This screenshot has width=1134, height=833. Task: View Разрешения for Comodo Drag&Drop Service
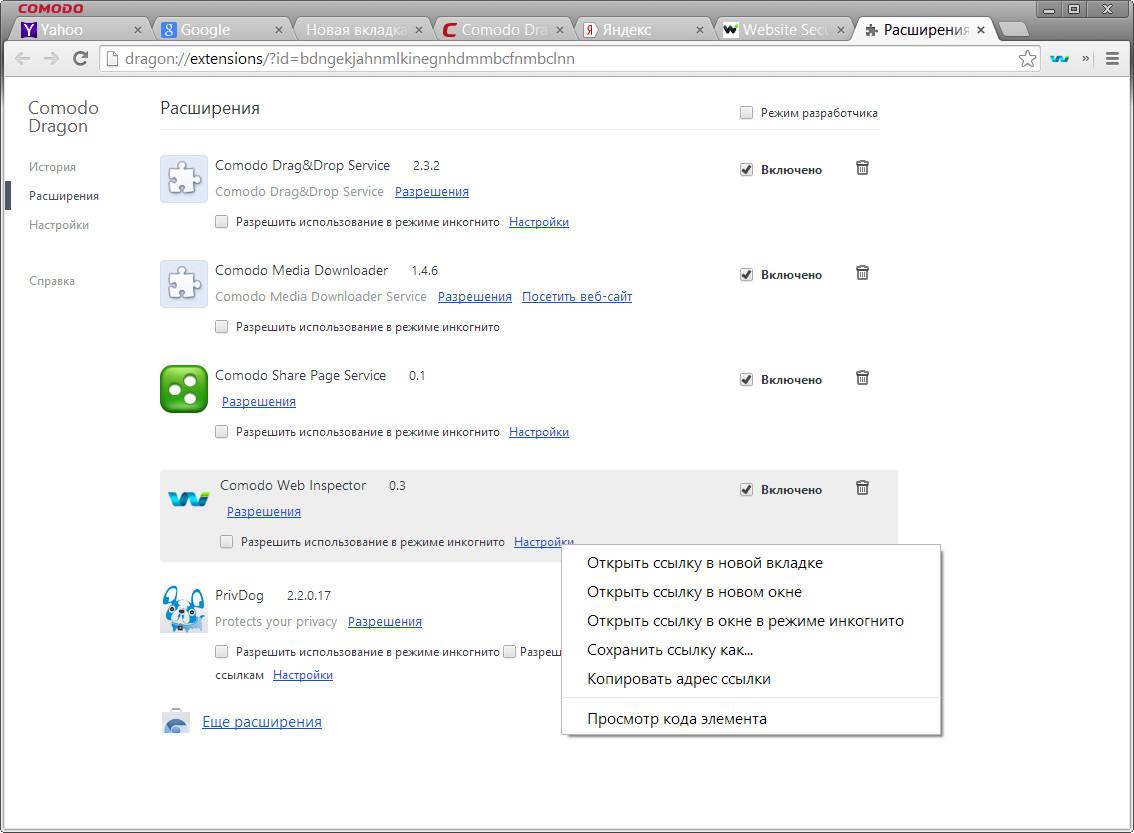point(432,192)
